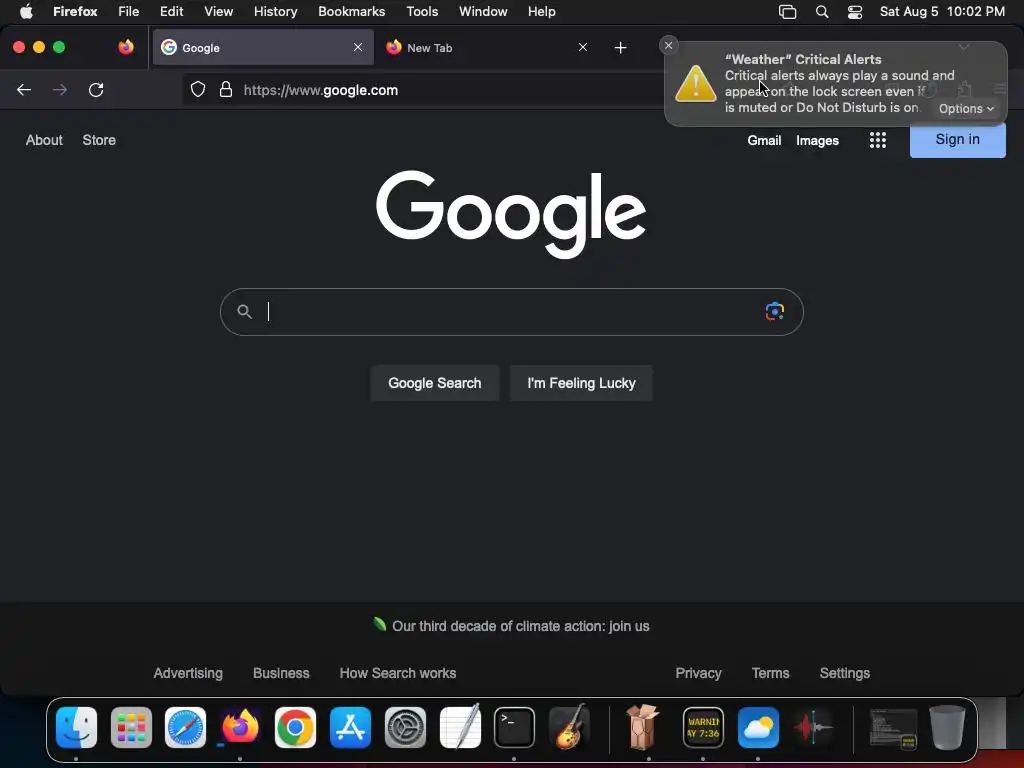Image resolution: width=1024 pixels, height=768 pixels.
Task: Focus the Google search input field
Action: 511,312
